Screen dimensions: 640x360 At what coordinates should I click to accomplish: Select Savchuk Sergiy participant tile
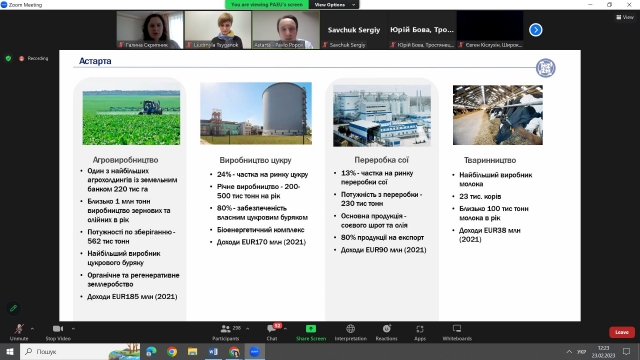coord(353,30)
